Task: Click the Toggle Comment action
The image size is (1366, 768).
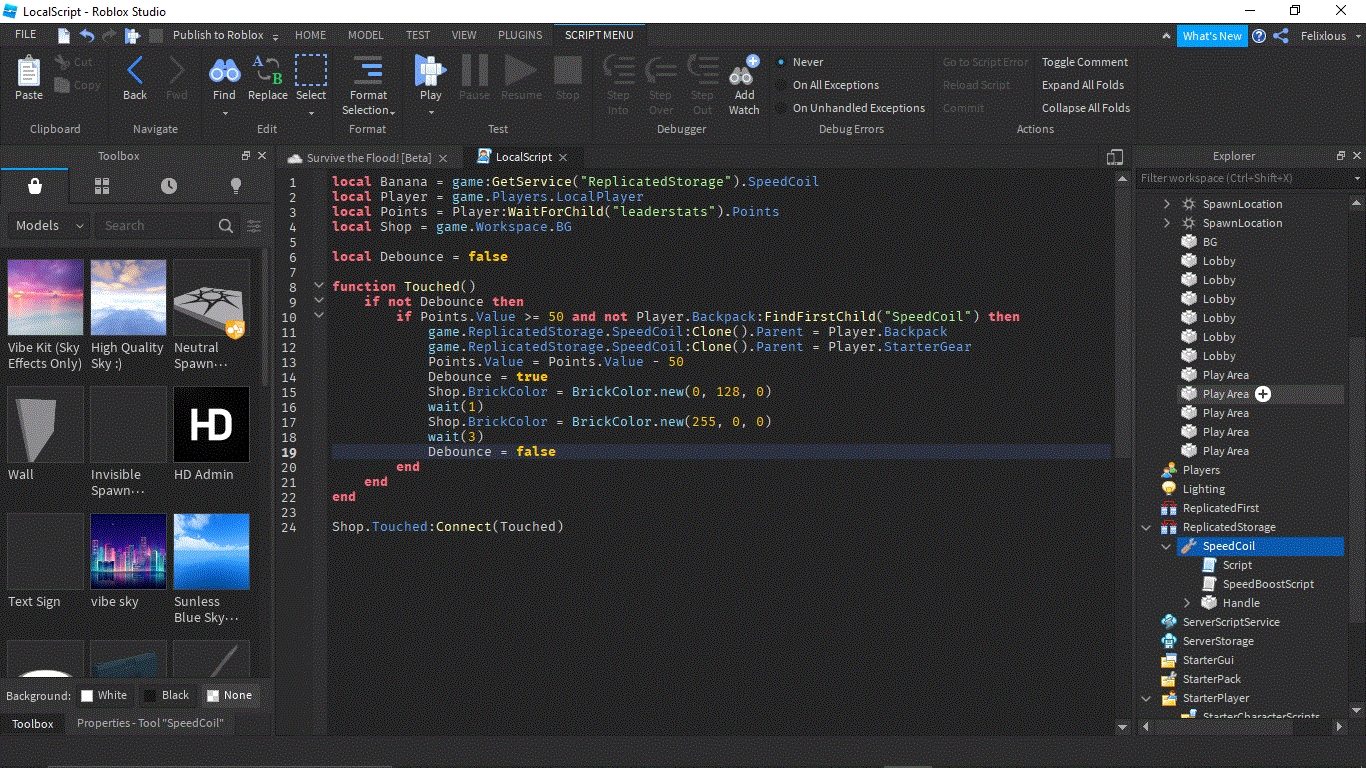Action: 1084,62
